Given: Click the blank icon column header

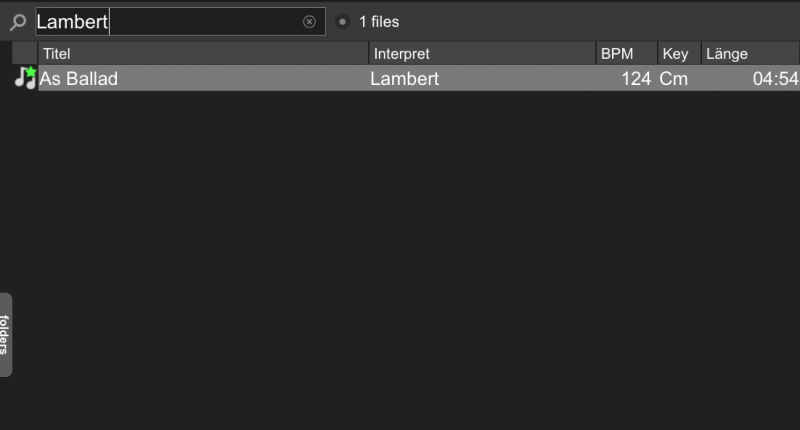Looking at the screenshot, I should [x=24, y=54].
